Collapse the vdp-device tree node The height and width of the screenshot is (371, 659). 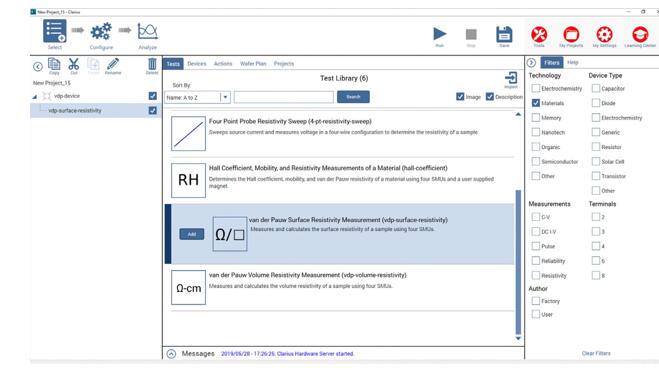coord(35,97)
